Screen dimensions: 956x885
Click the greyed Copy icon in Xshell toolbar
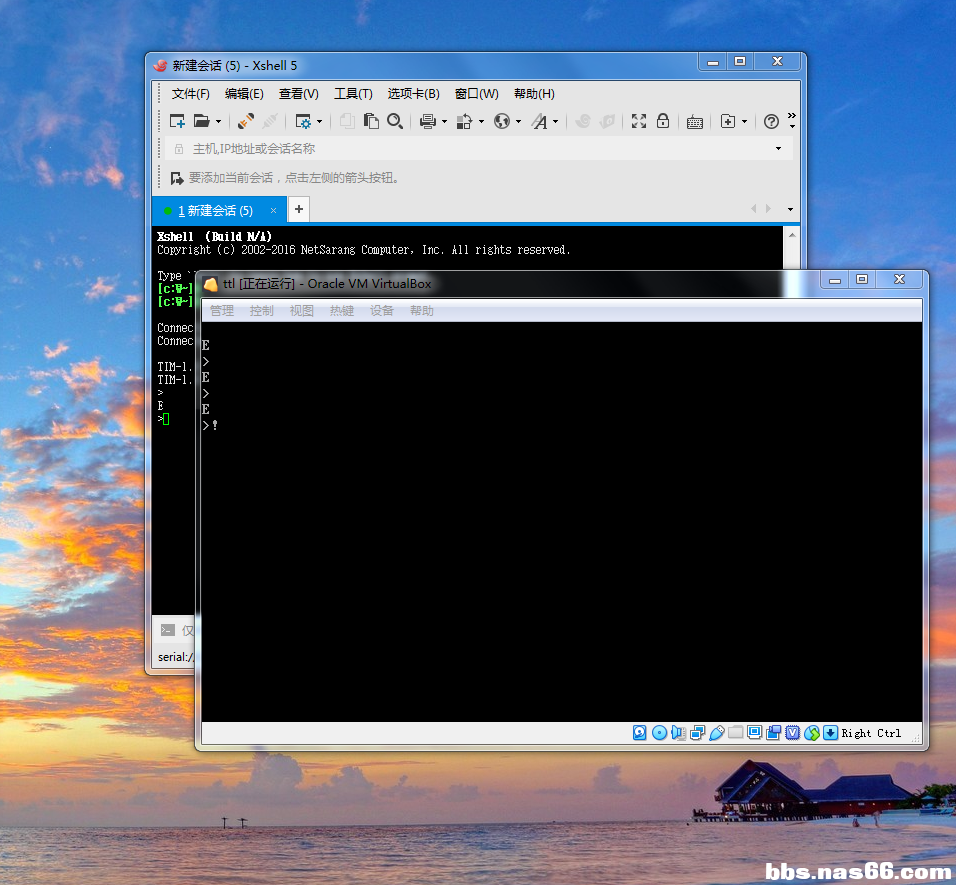(x=347, y=121)
